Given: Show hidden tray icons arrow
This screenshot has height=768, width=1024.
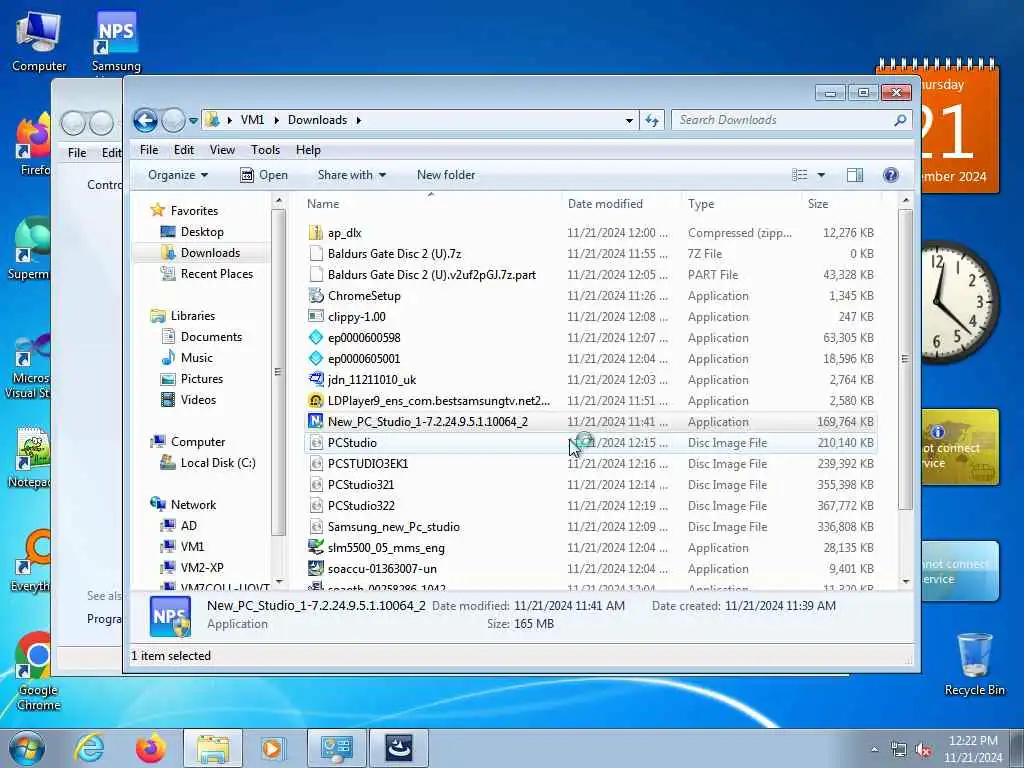Looking at the screenshot, I should (874, 750).
